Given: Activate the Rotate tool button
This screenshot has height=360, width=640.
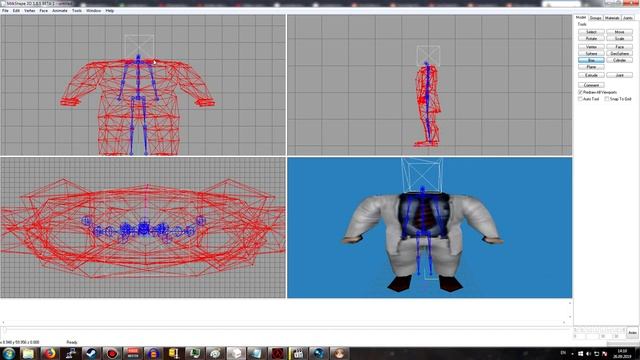Looking at the screenshot, I should (591, 38).
